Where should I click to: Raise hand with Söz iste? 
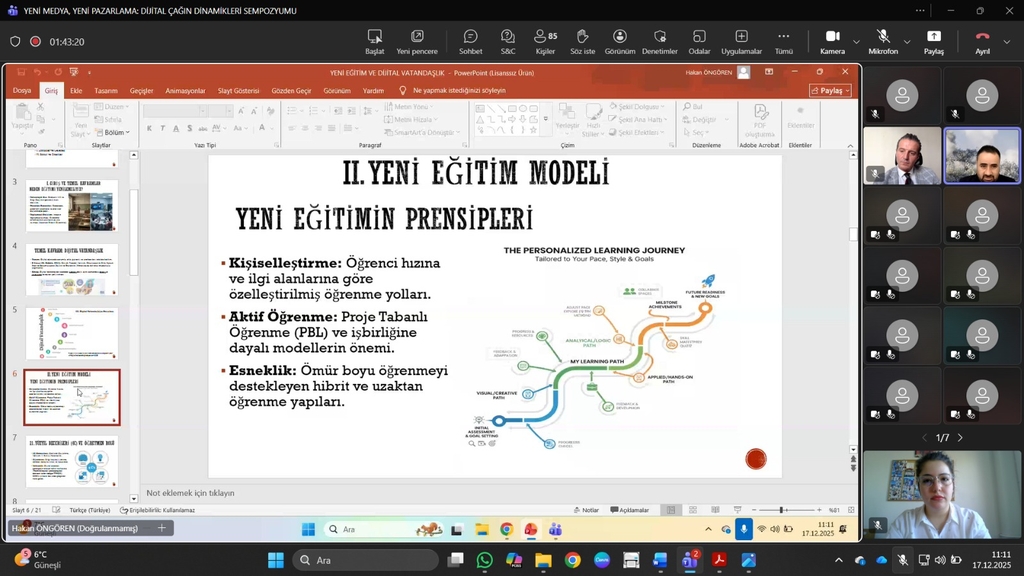(x=582, y=41)
